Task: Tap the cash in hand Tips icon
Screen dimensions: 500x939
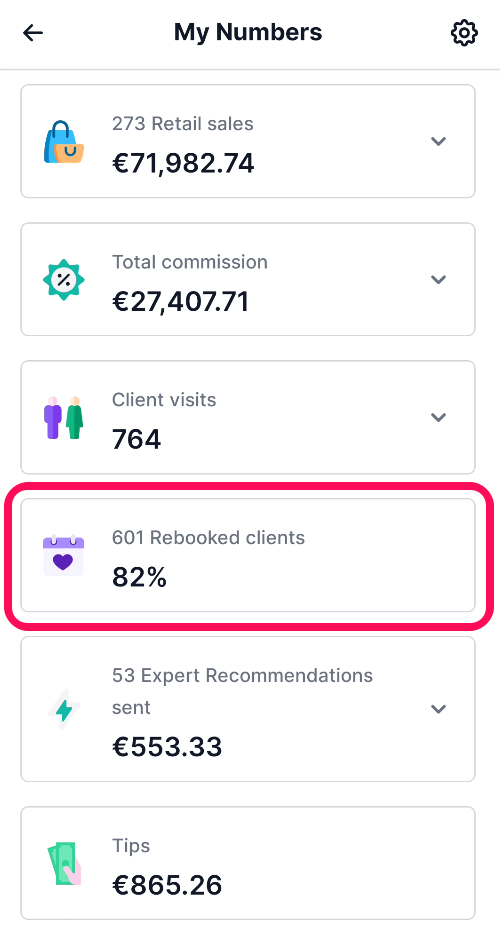Action: pyautogui.click(x=63, y=864)
